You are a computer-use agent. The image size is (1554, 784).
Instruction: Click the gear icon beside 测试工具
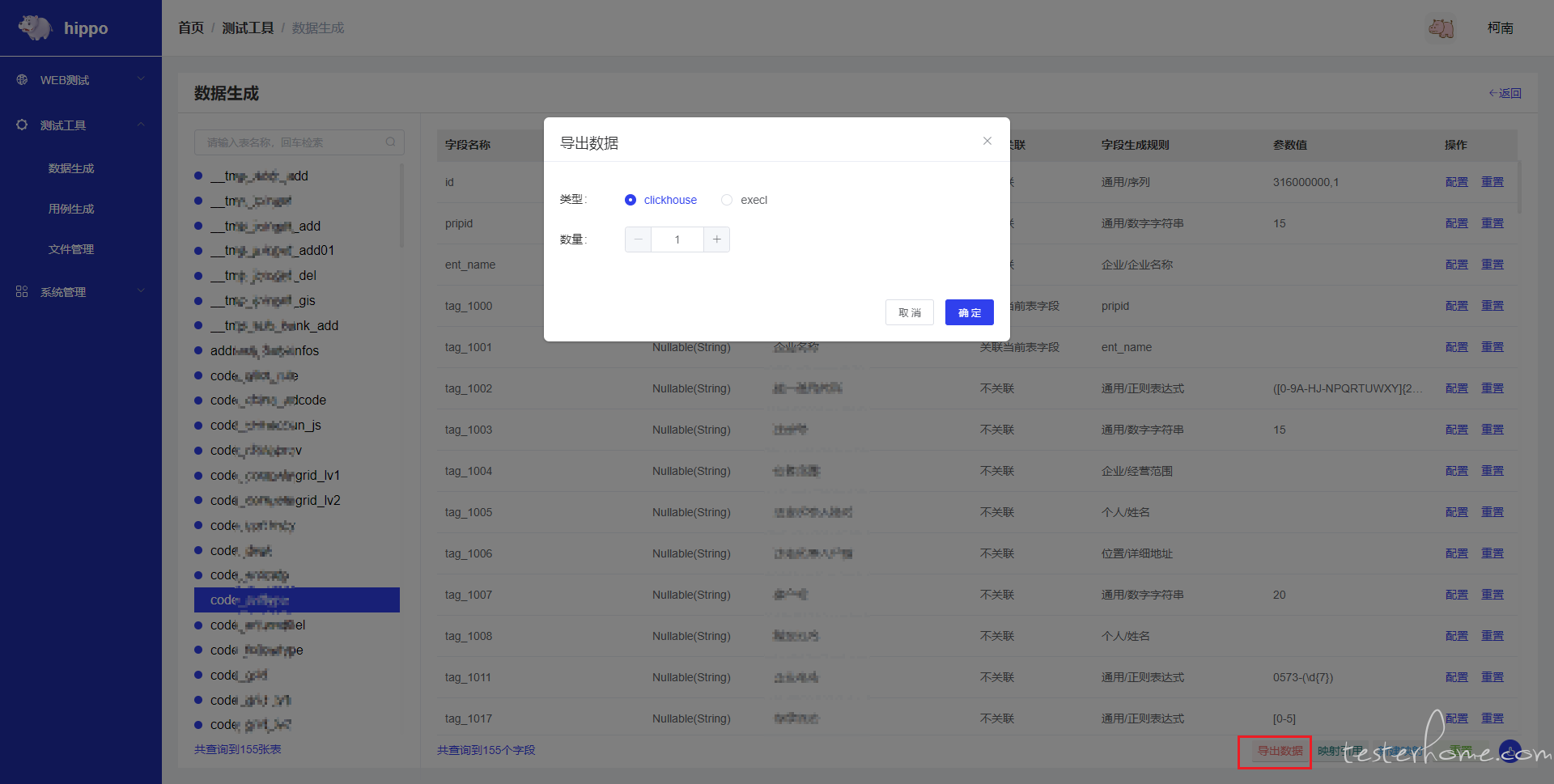tap(22, 125)
